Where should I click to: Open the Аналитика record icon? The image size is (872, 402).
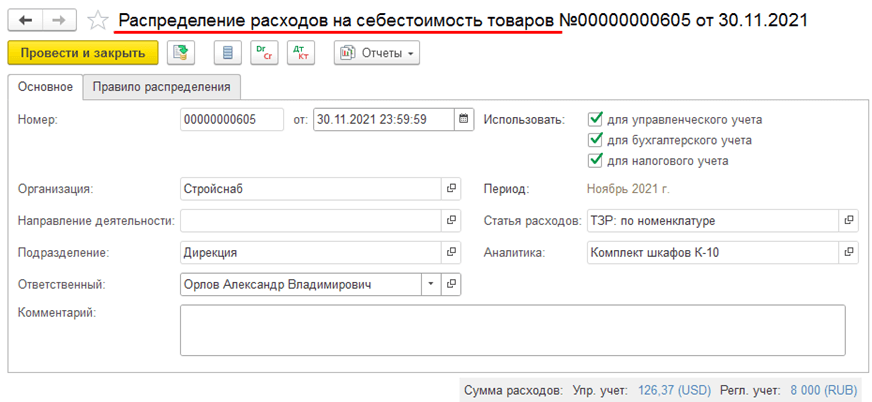point(848,252)
